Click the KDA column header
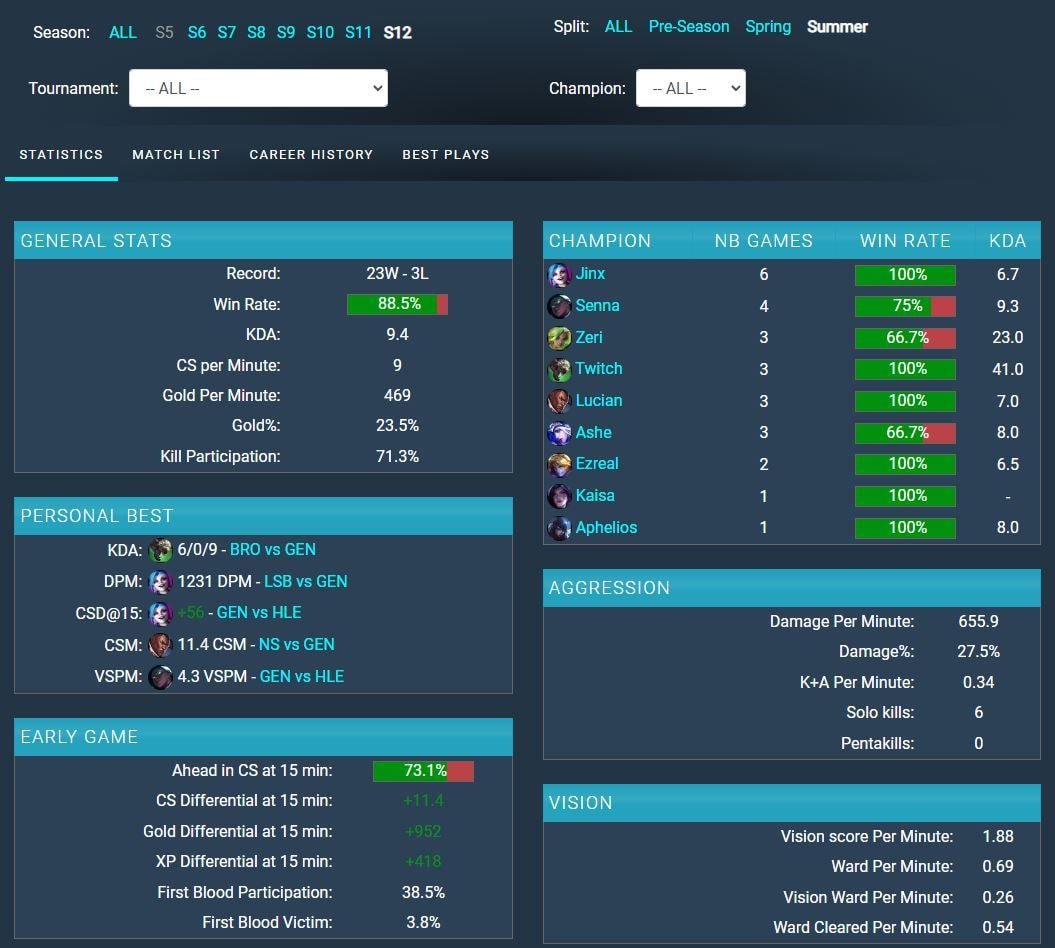Screen dimensions: 1055x948 coord(1007,241)
